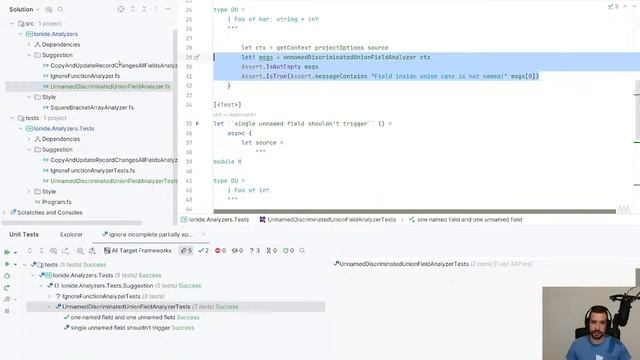Click the rerun icon in test sidebar

[x=7, y=288]
